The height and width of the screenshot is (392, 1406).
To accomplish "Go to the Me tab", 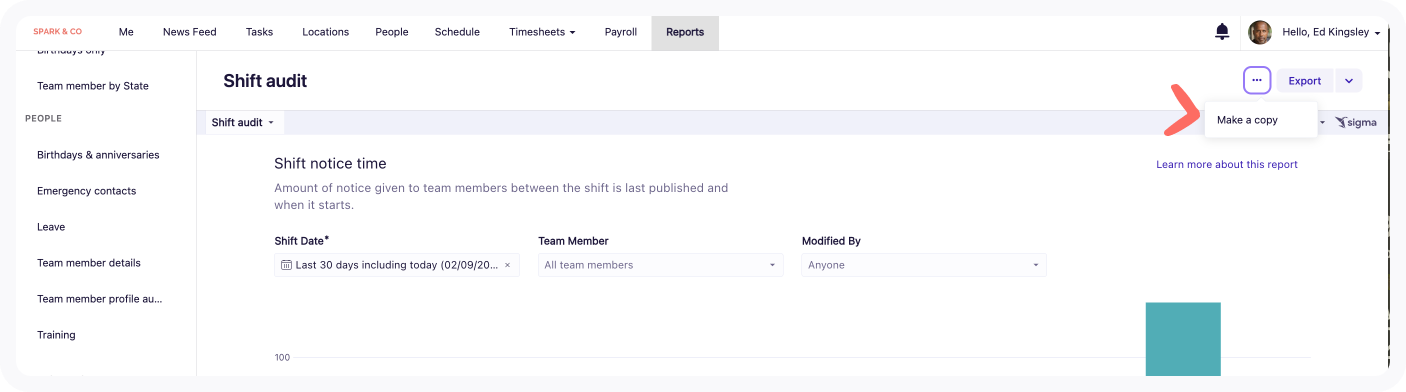I will (126, 32).
